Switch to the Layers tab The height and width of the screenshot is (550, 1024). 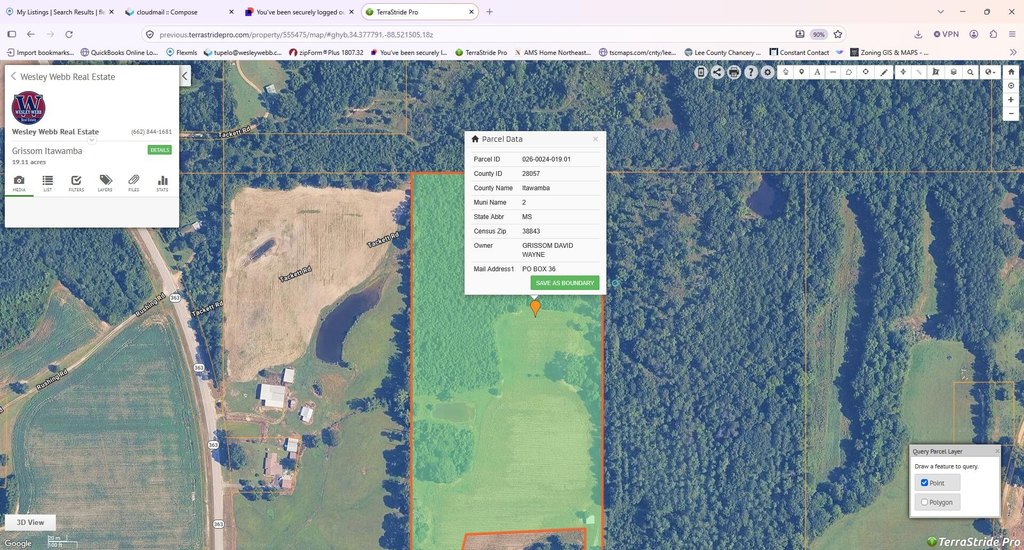click(x=105, y=184)
